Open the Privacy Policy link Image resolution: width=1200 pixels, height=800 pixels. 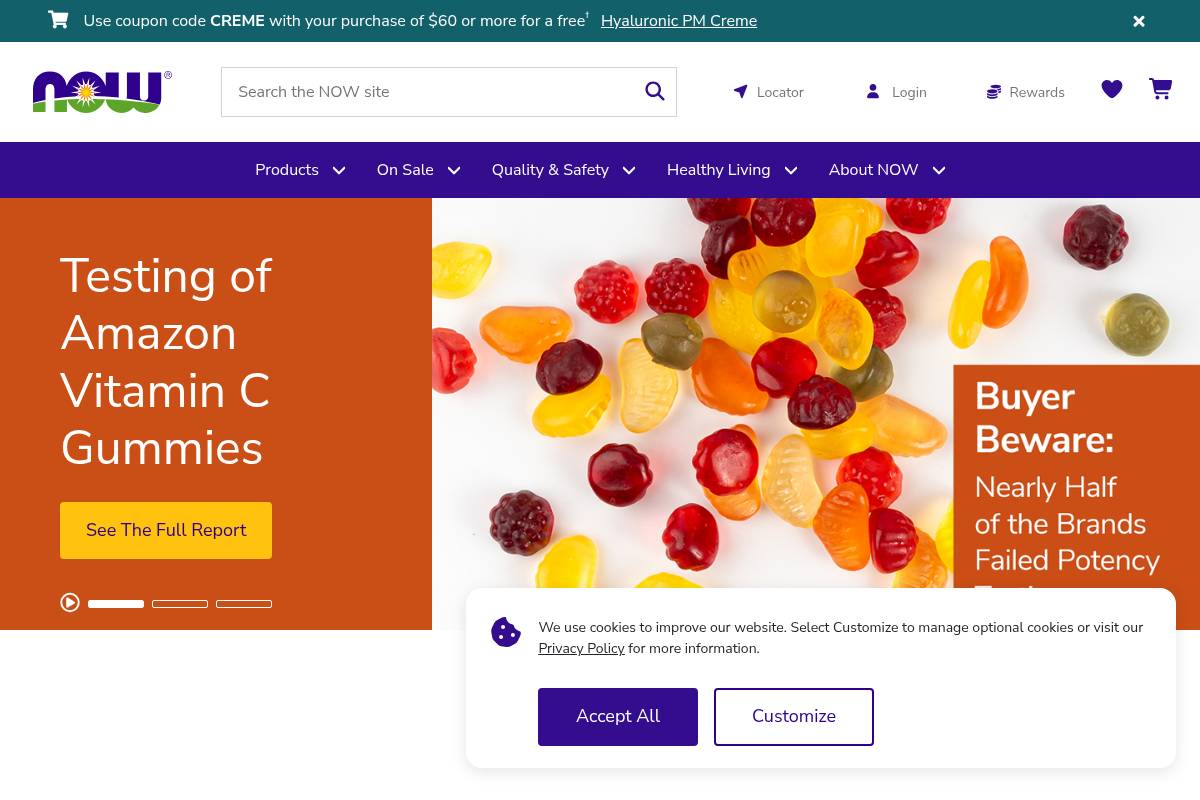581,648
